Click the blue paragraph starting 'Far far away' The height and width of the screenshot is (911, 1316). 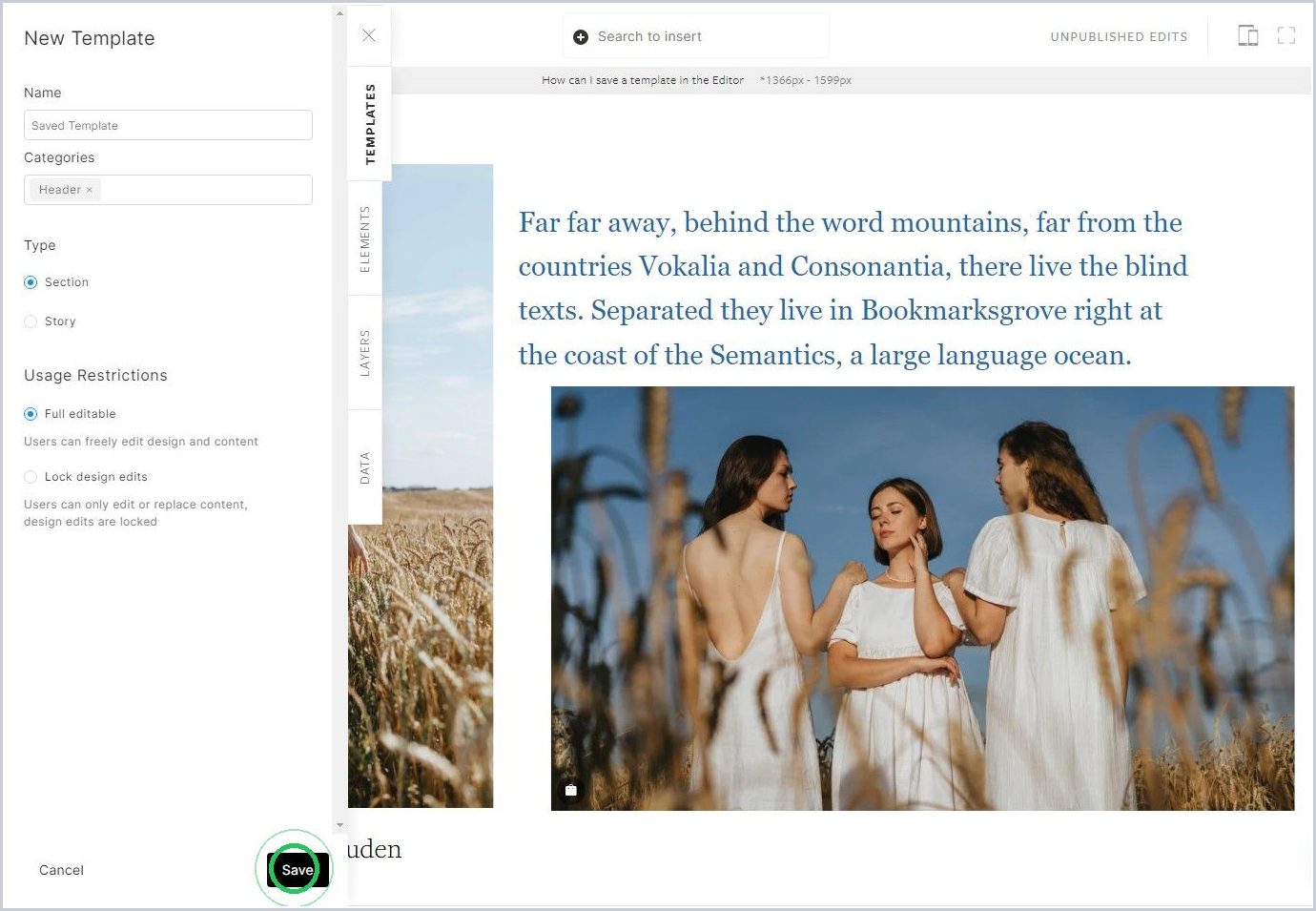pyautogui.click(x=853, y=289)
